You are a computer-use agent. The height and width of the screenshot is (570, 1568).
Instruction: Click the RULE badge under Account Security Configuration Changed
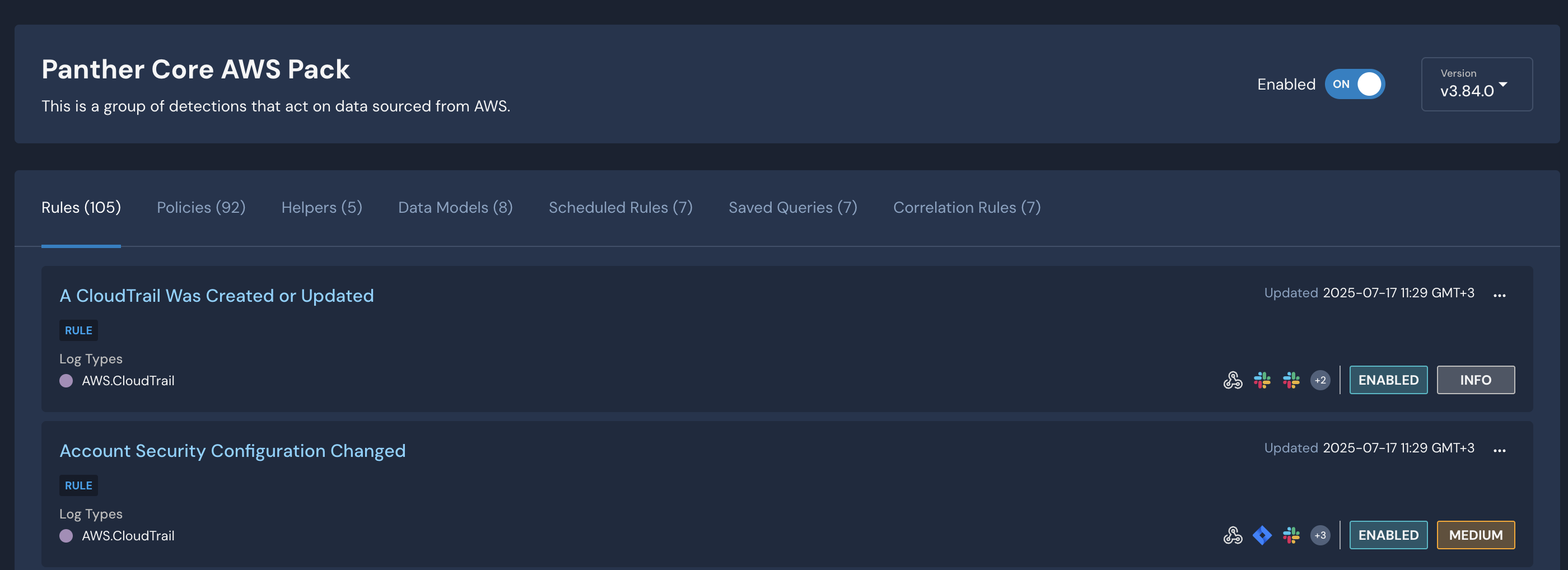pos(78,485)
